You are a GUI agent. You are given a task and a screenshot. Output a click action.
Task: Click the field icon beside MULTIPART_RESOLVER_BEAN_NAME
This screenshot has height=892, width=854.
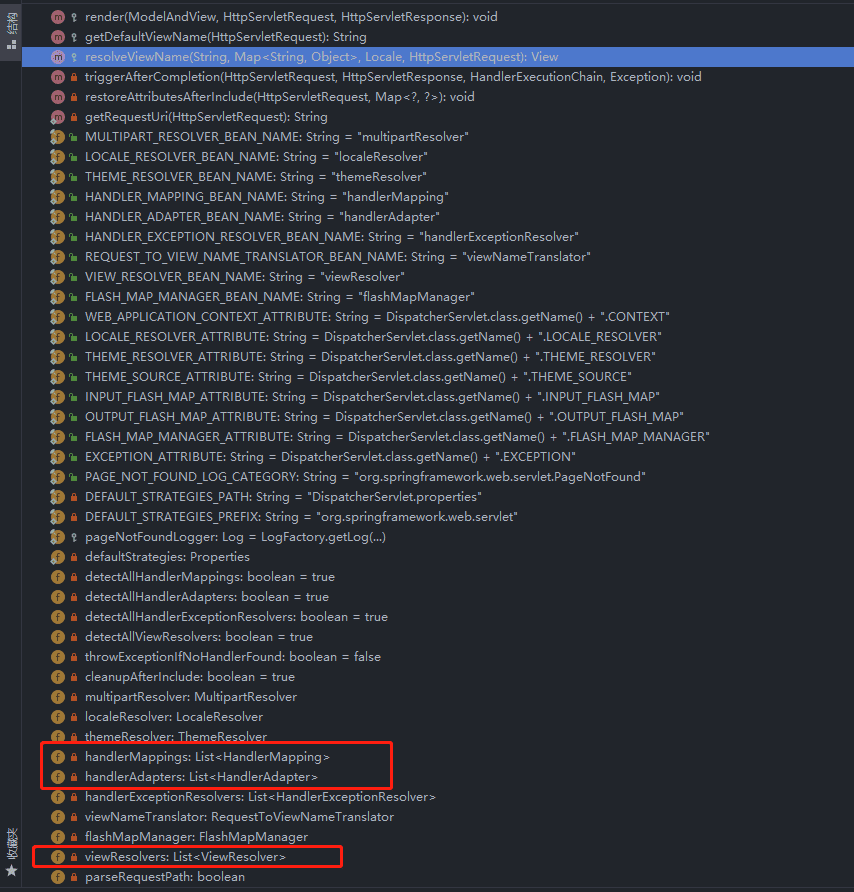pyautogui.click(x=58, y=137)
